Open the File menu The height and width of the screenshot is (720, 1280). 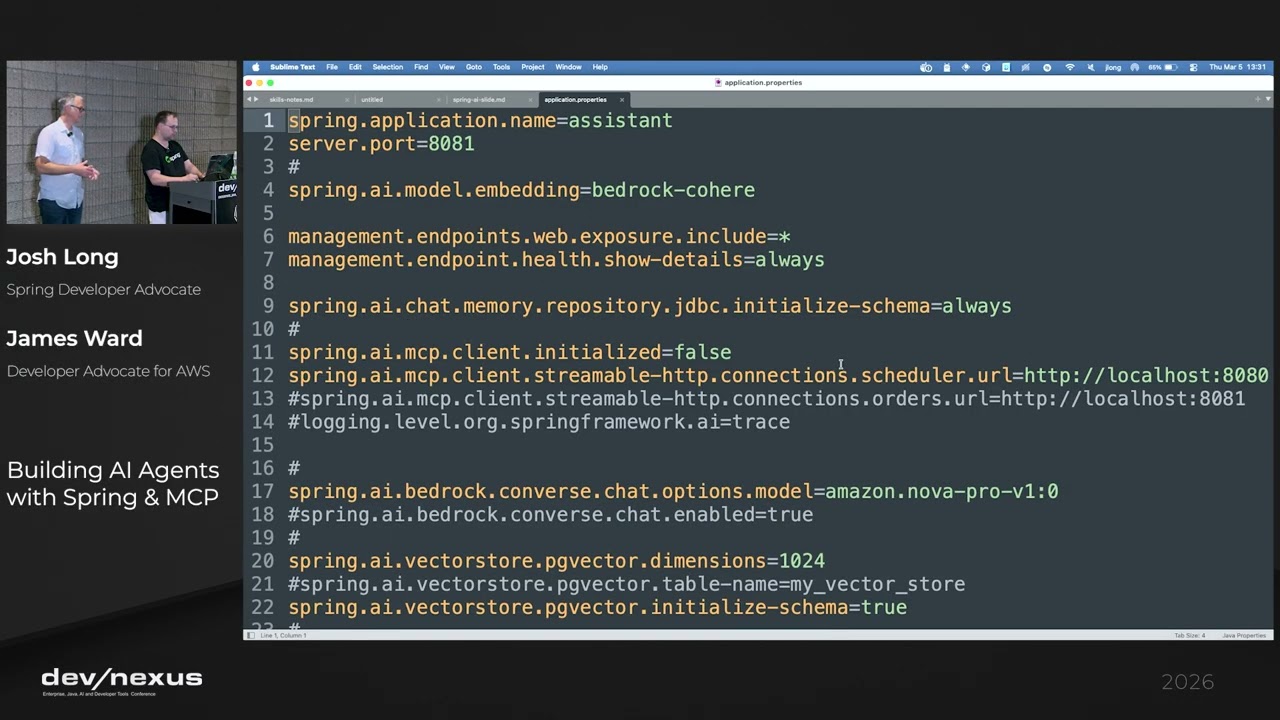331,67
